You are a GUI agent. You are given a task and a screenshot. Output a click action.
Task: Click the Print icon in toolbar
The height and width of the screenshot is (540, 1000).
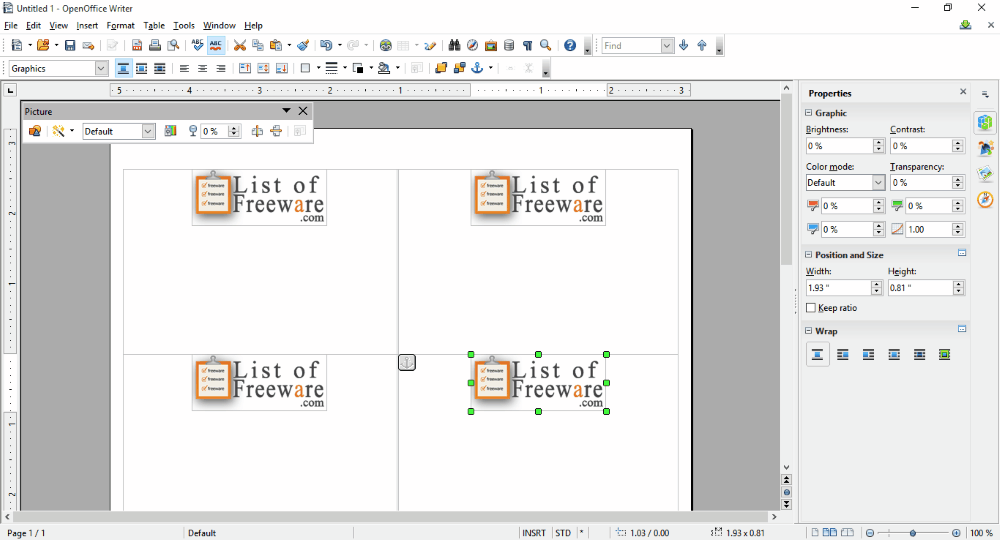154,45
